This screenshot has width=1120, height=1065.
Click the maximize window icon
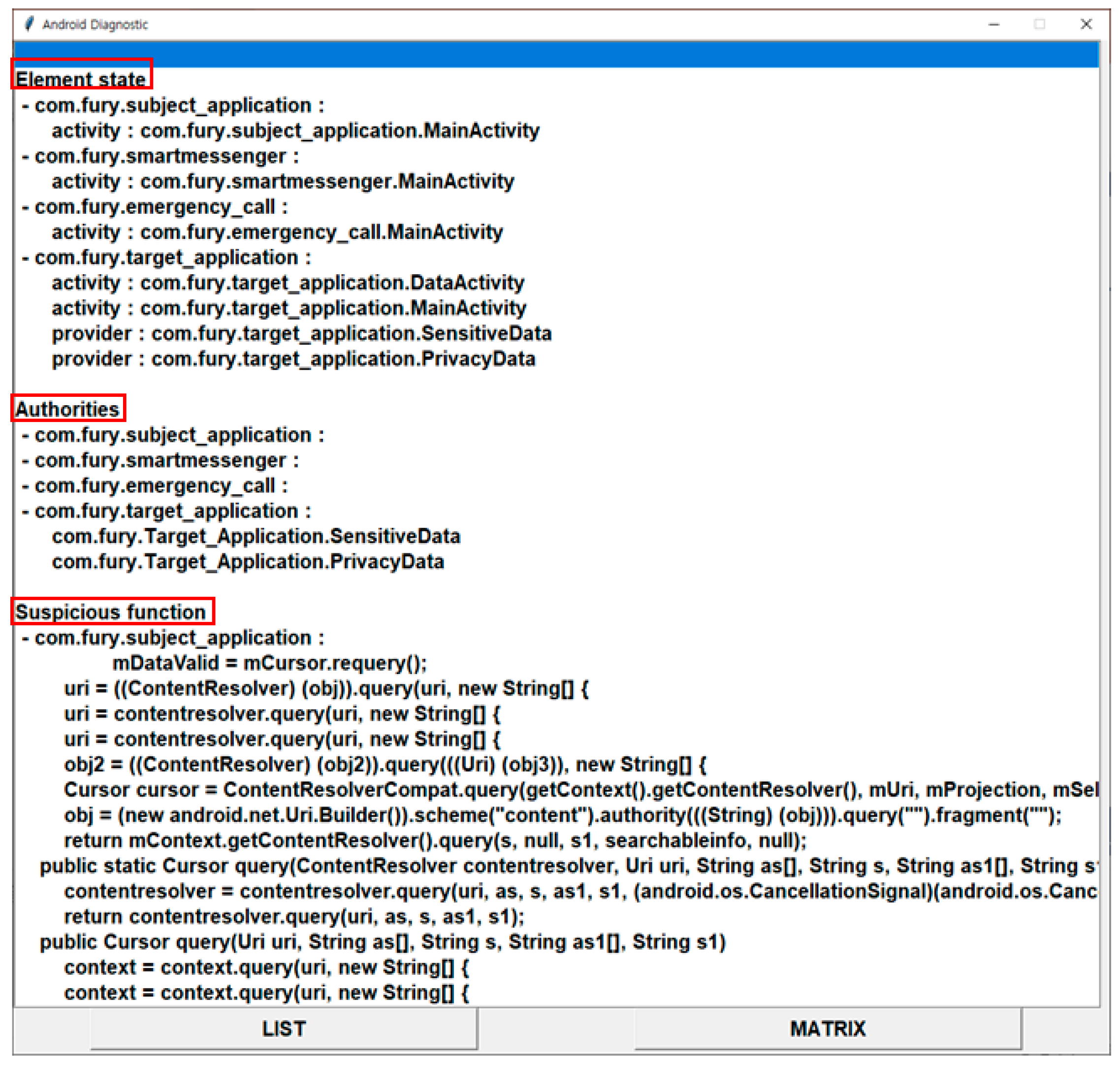pyautogui.click(x=1039, y=25)
